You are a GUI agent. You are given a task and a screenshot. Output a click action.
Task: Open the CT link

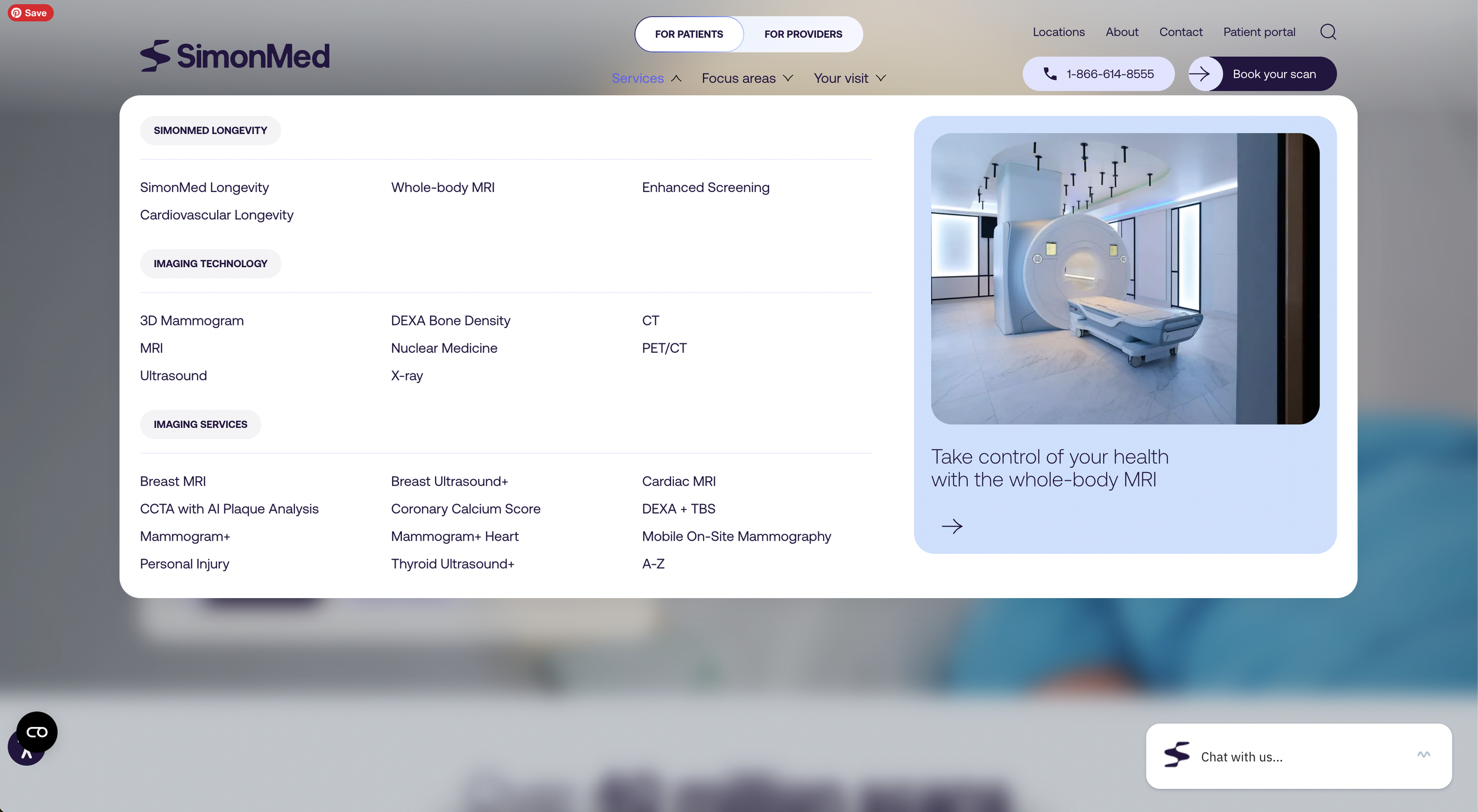pos(650,320)
